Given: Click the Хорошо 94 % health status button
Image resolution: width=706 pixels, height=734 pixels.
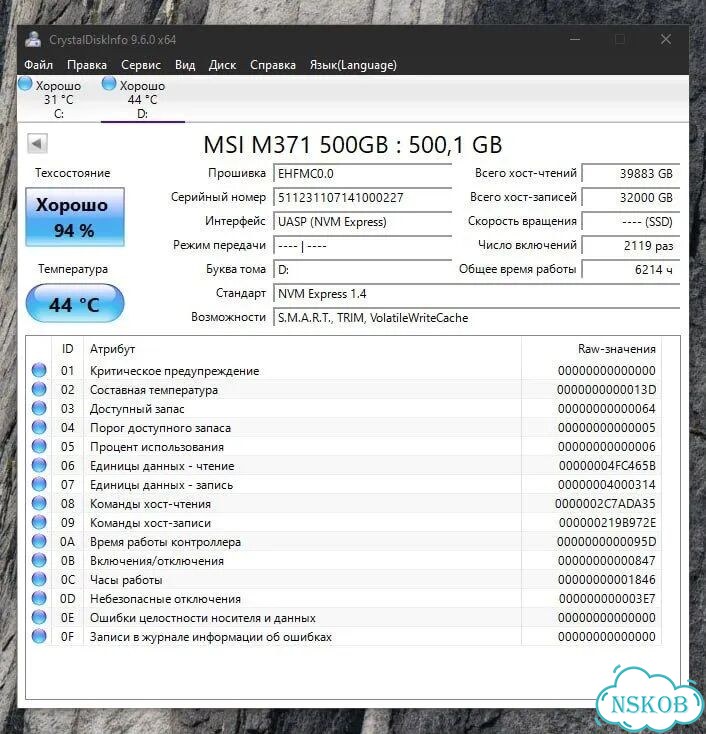Looking at the screenshot, I should (x=75, y=217).
